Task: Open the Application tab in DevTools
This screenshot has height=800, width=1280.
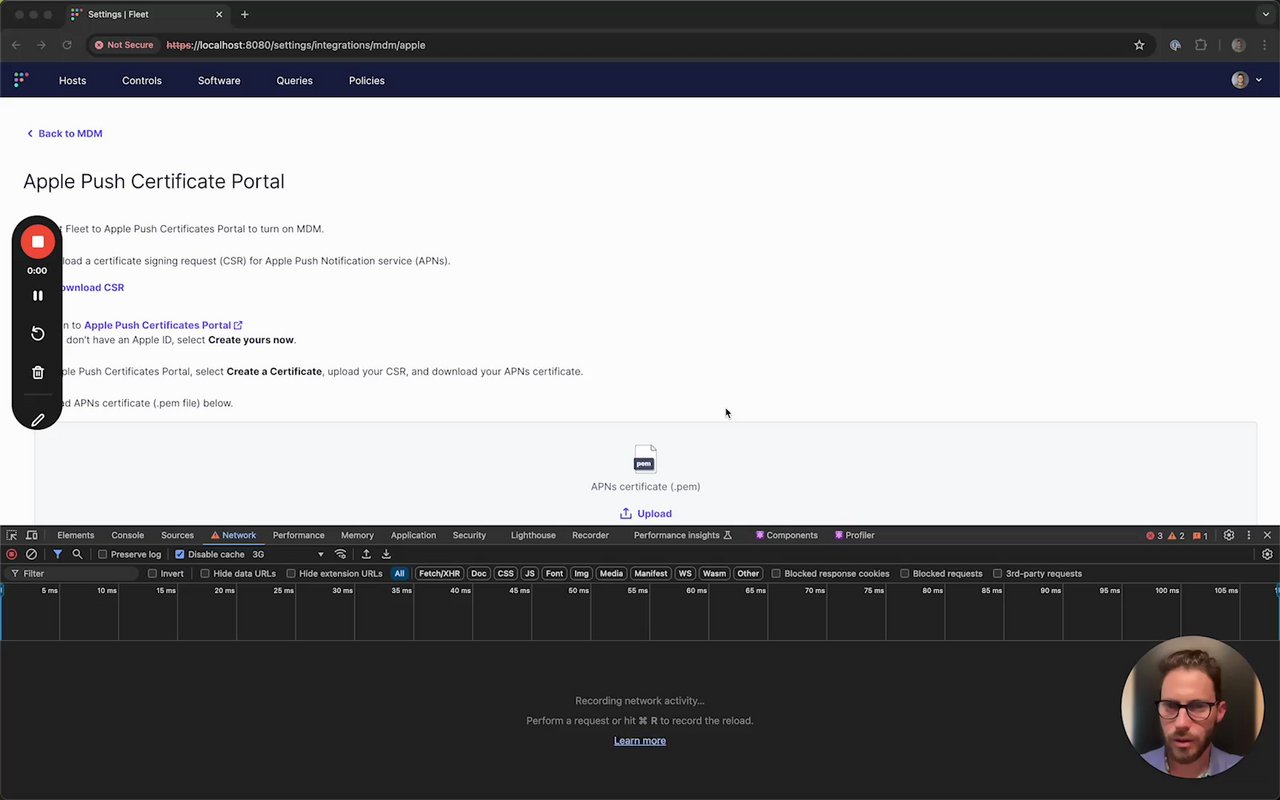Action: click(413, 535)
